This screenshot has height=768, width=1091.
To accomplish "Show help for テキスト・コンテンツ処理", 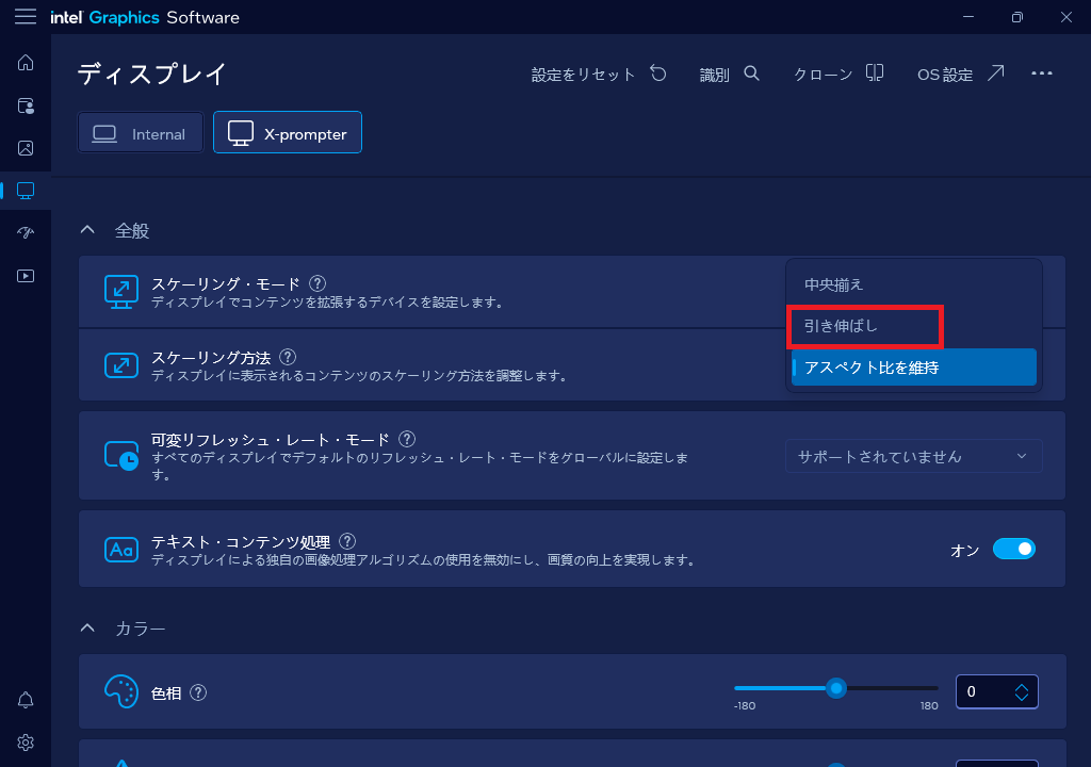I will click(347, 541).
